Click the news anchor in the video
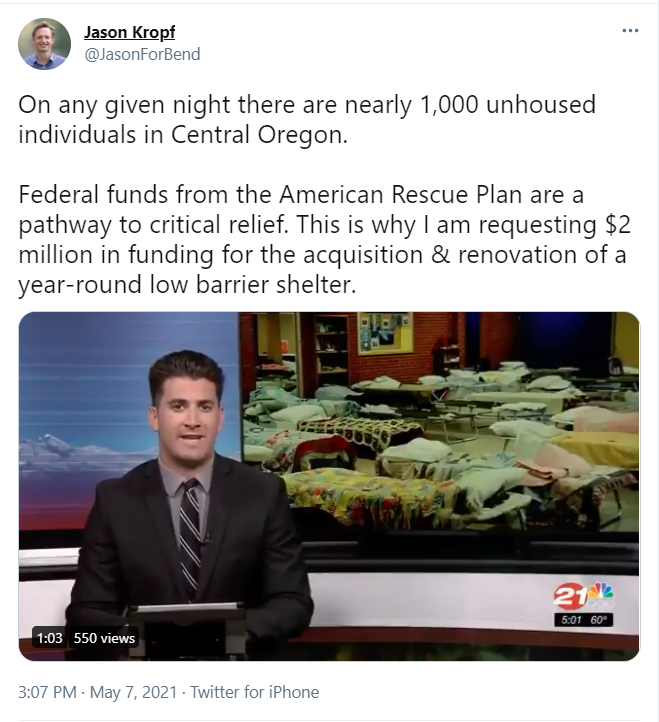The height and width of the screenshot is (722, 659). pos(187,488)
